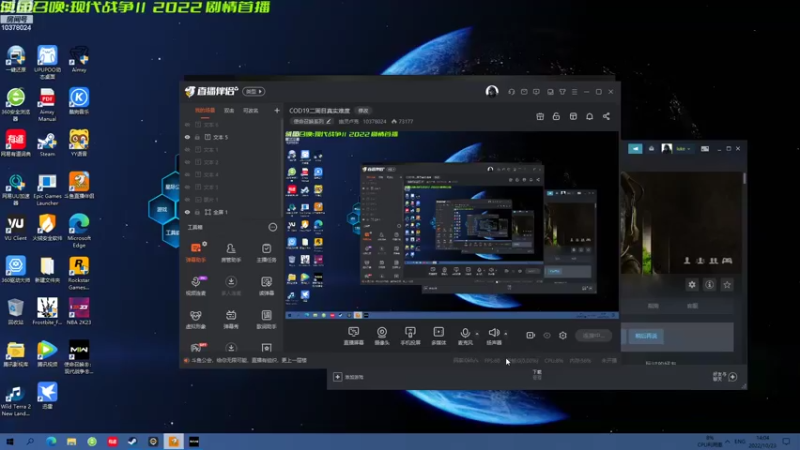Viewport: 800px width, 450px height.
Task: Click the 添加游戏 link in Steam window
Action: pyautogui.click(x=349, y=377)
